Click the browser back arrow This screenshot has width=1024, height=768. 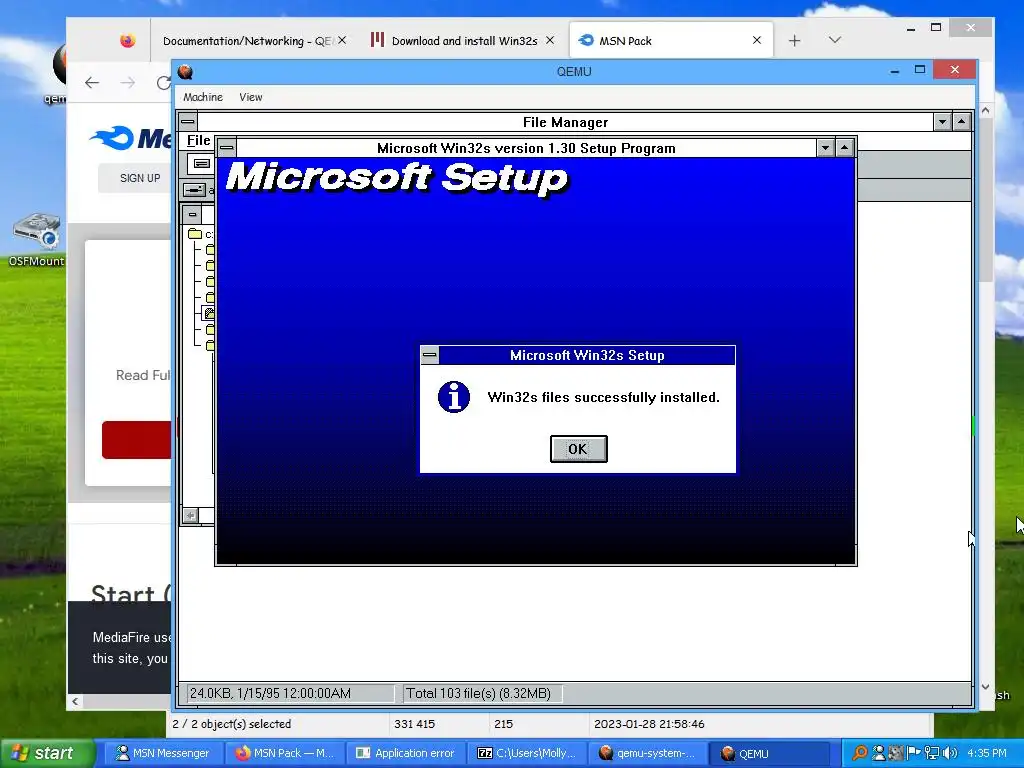click(92, 82)
